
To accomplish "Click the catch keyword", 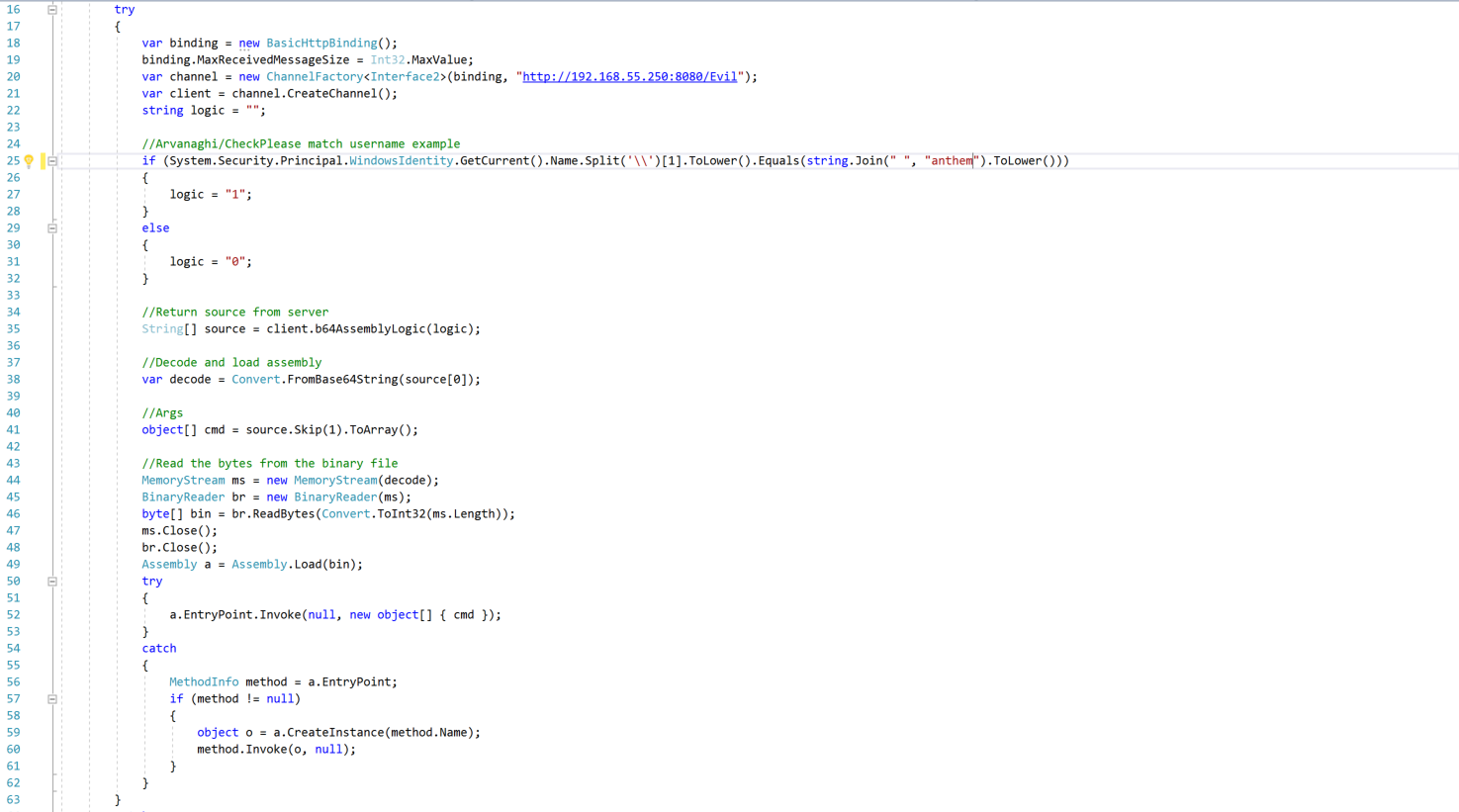I will pos(158,649).
